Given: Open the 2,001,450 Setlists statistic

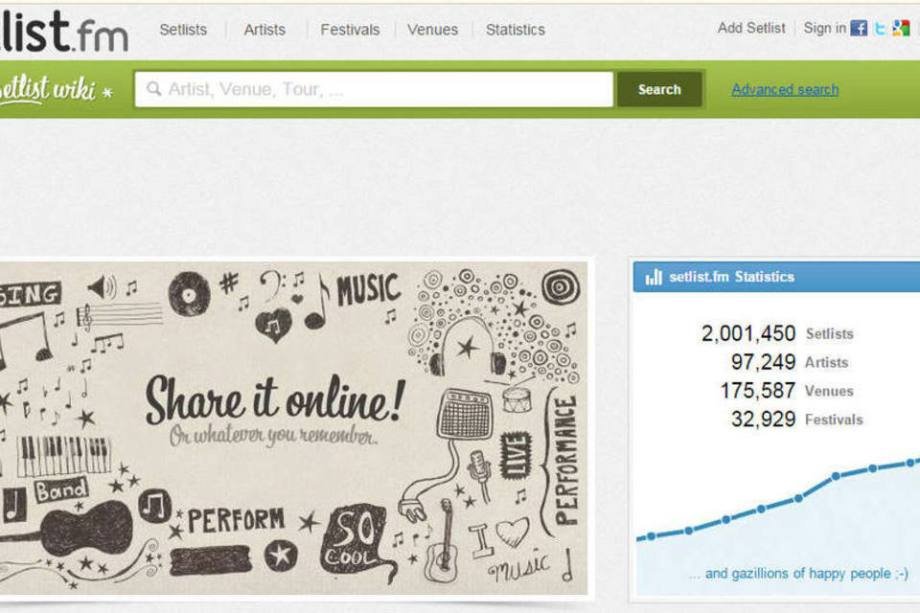Looking at the screenshot, I should (x=777, y=334).
